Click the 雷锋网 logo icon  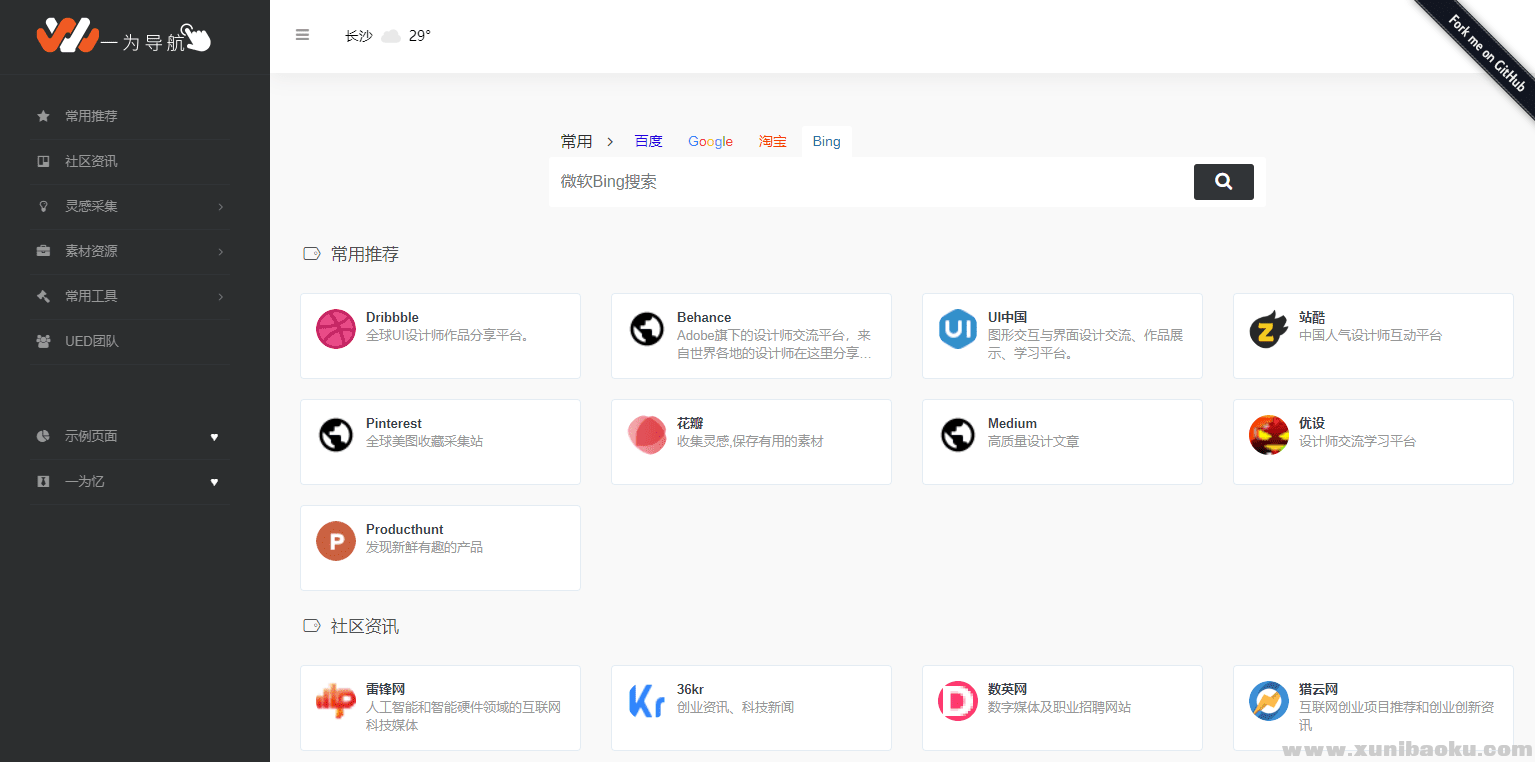tap(336, 701)
